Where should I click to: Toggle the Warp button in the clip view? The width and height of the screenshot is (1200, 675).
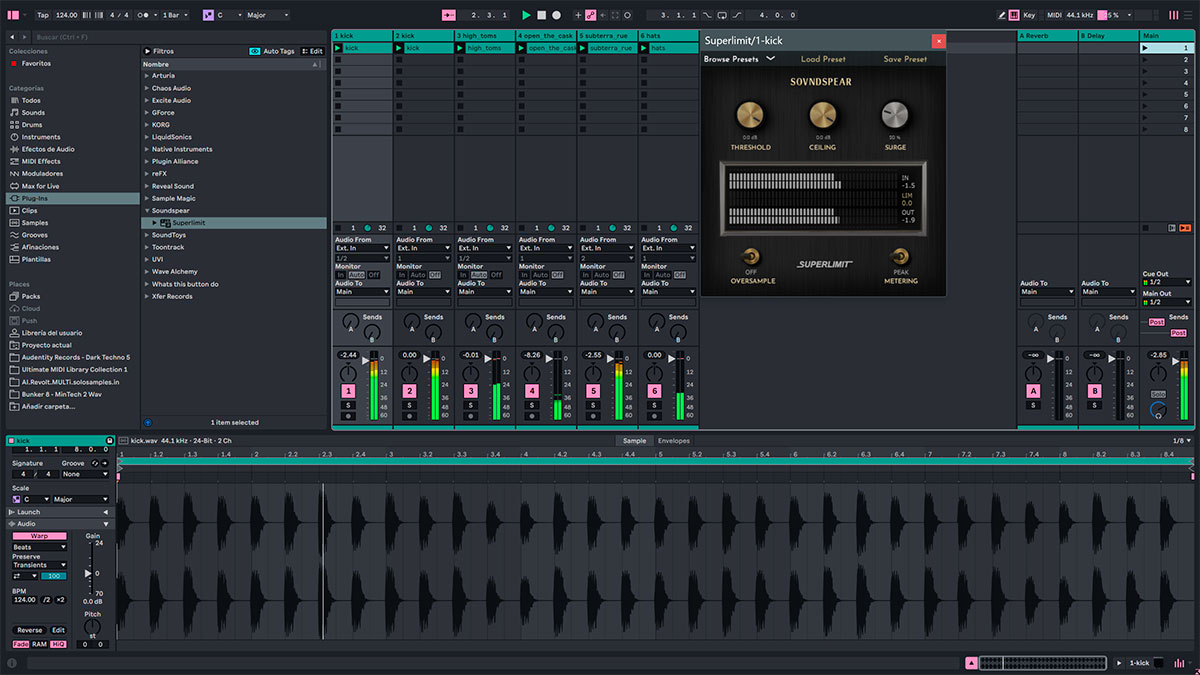coord(40,536)
